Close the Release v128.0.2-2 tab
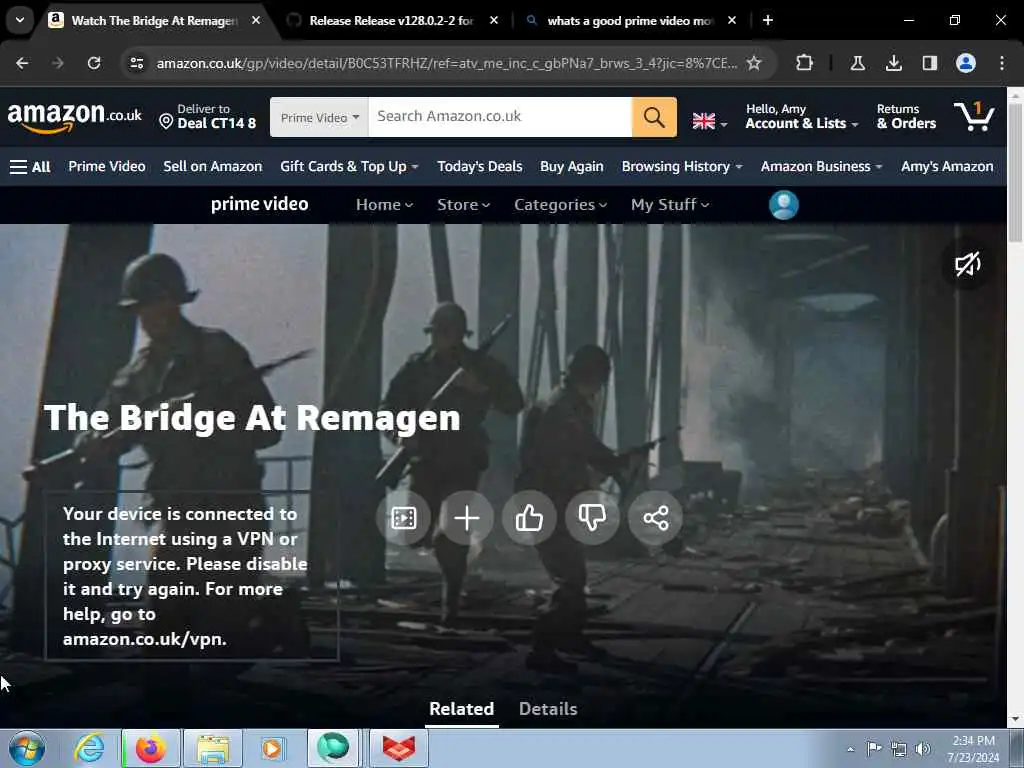 pos(494,20)
